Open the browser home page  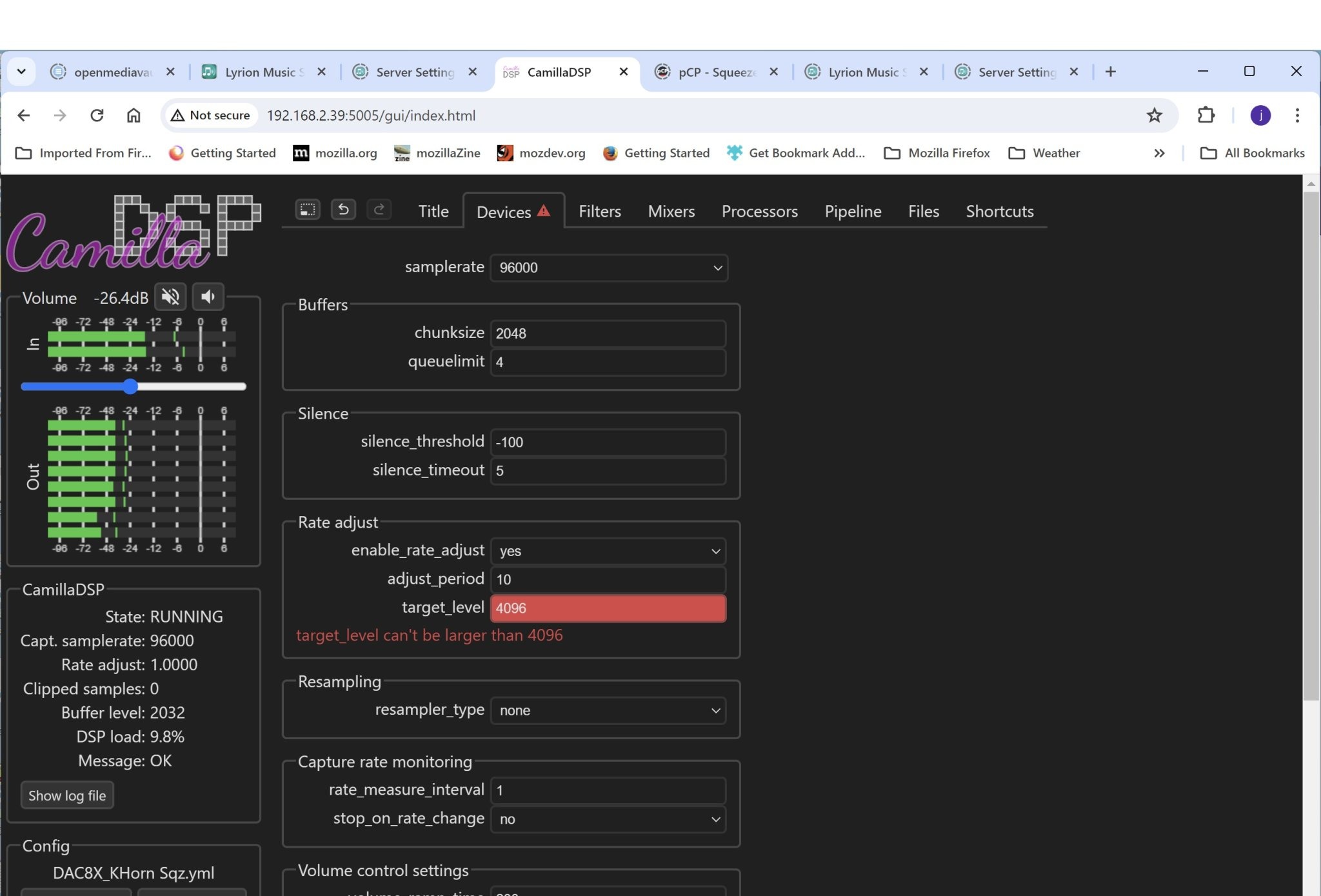point(134,115)
